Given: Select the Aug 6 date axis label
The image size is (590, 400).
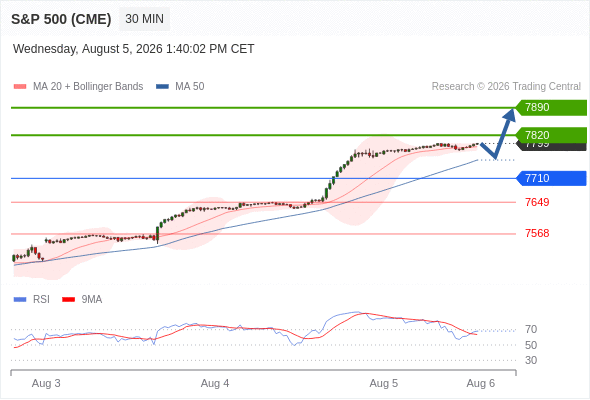Looking at the screenshot, I should (481, 383).
